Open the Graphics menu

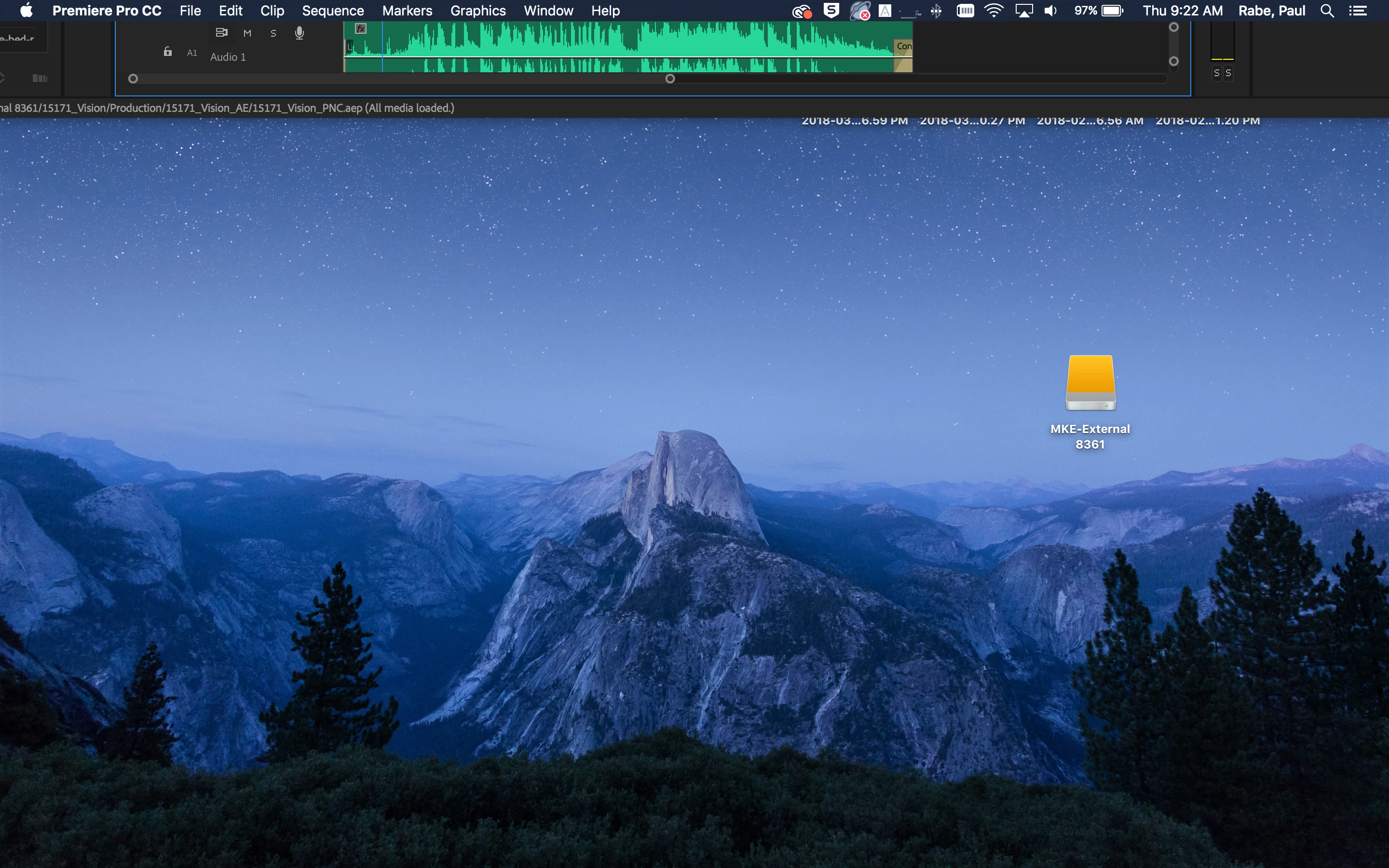478,11
